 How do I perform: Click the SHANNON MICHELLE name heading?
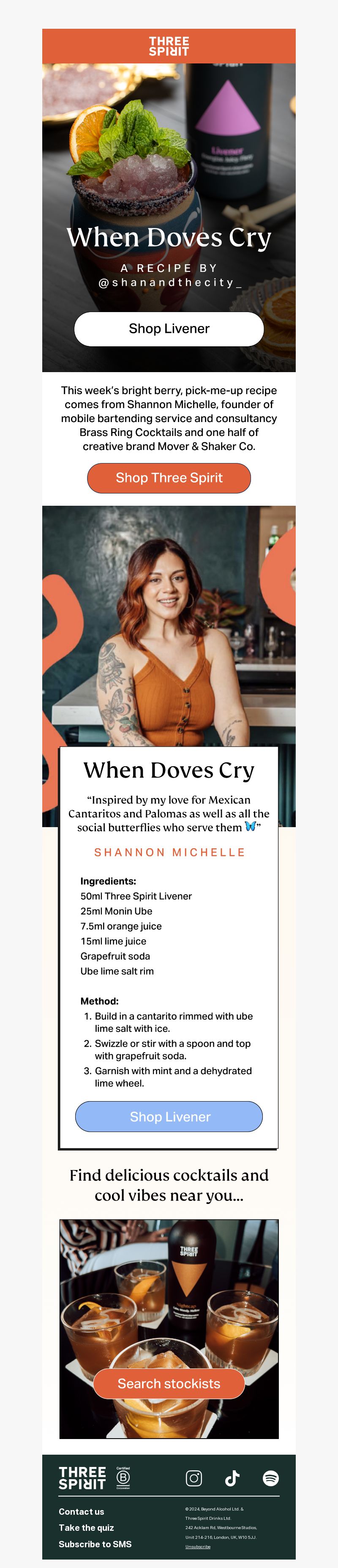tap(169, 852)
